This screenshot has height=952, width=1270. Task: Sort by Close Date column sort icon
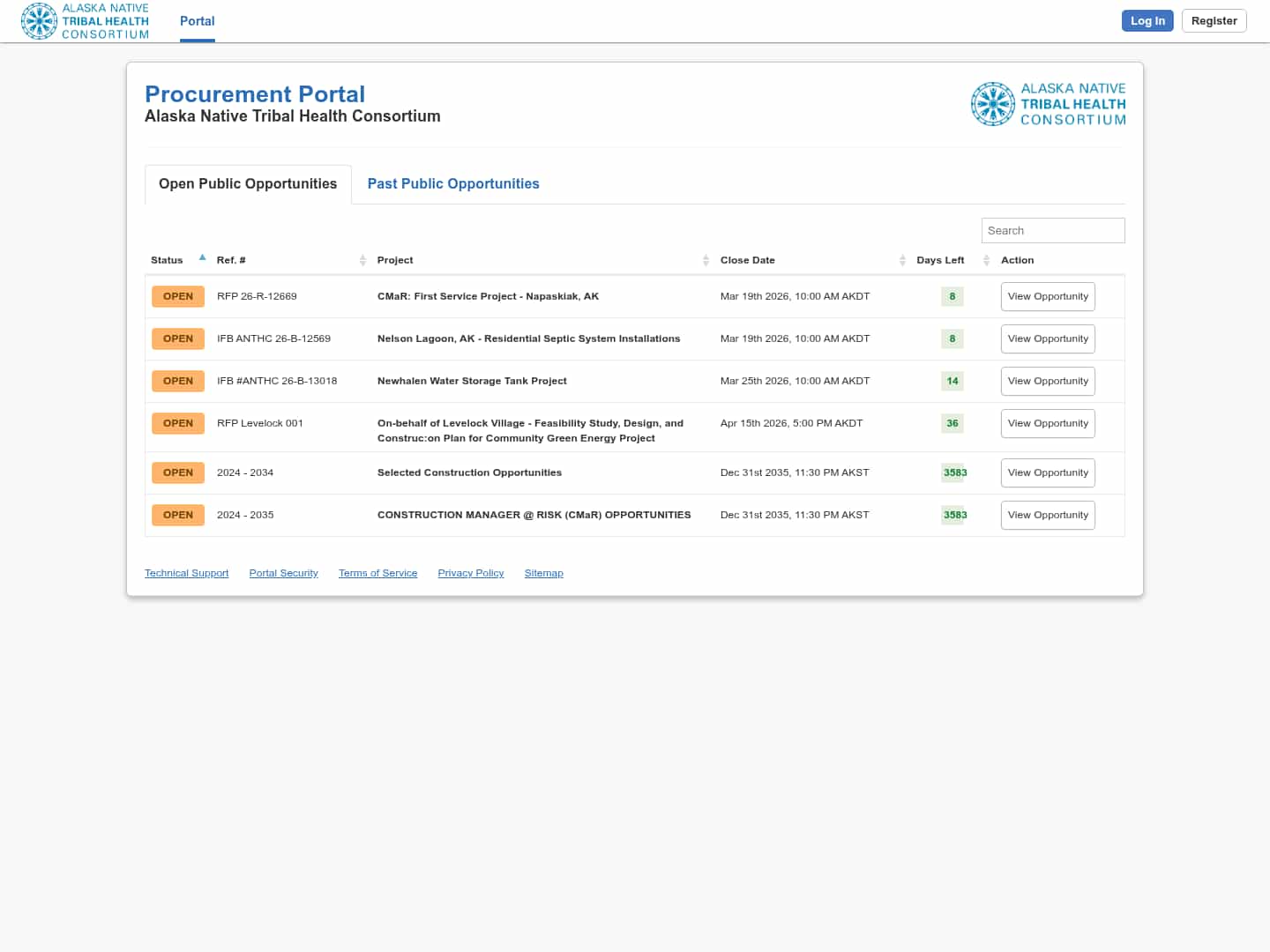[902, 260]
